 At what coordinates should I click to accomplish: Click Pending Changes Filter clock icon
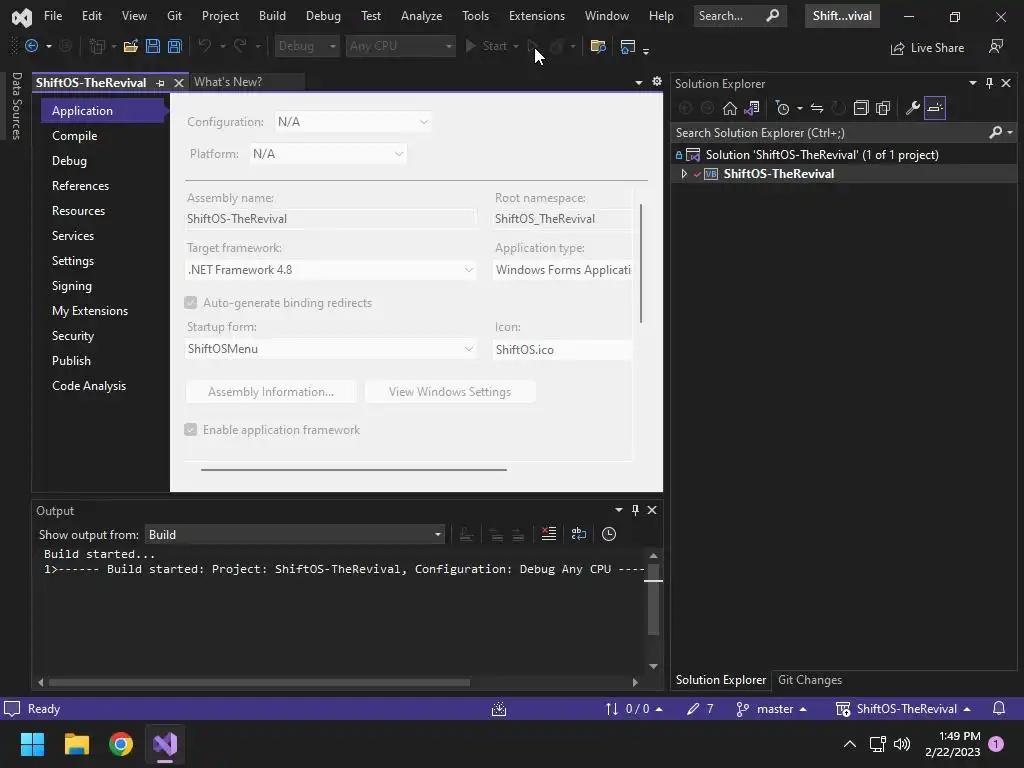coord(782,108)
